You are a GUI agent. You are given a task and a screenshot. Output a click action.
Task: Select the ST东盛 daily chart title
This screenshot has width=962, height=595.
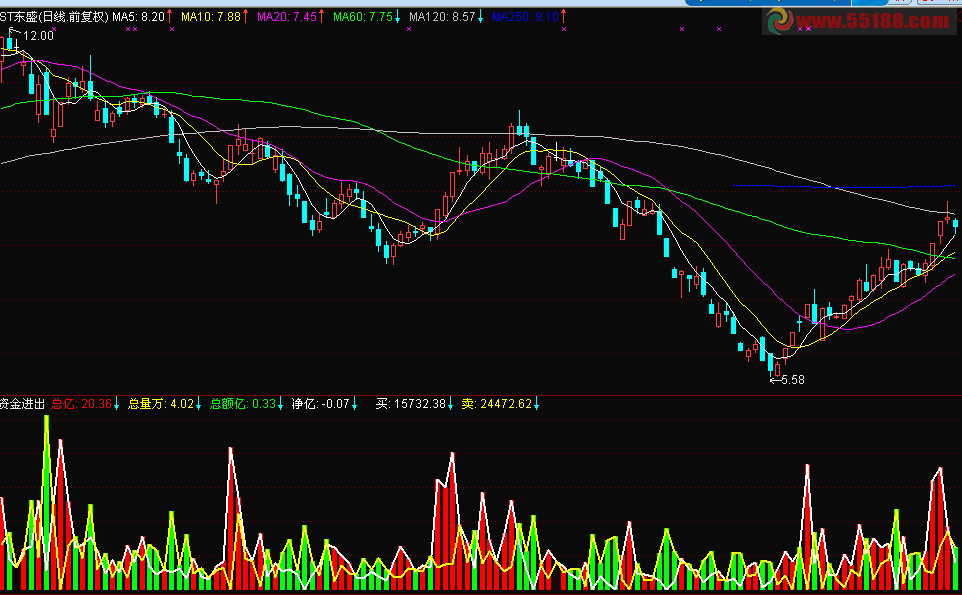click(x=54, y=17)
